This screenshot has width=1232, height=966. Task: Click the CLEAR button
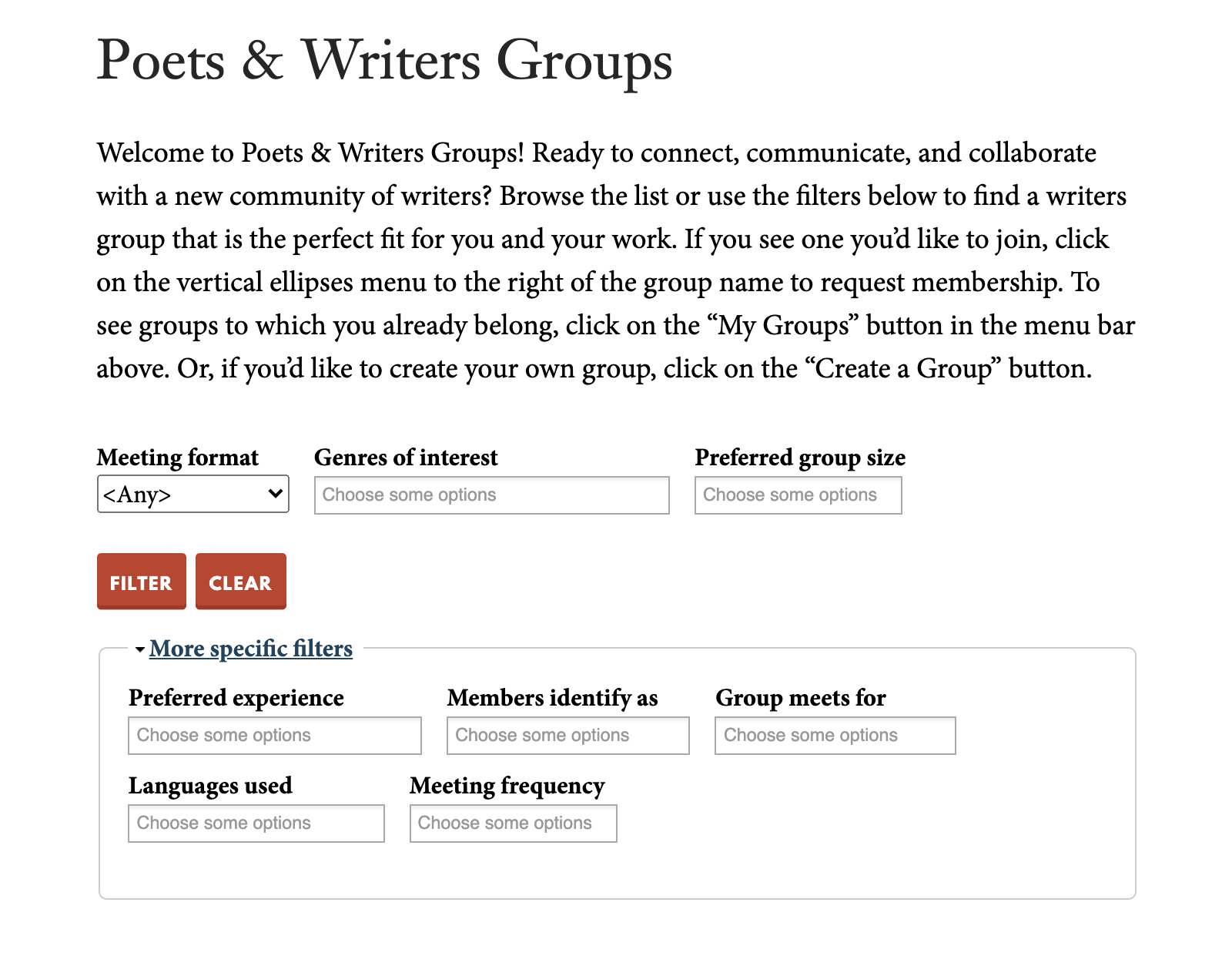point(241,582)
